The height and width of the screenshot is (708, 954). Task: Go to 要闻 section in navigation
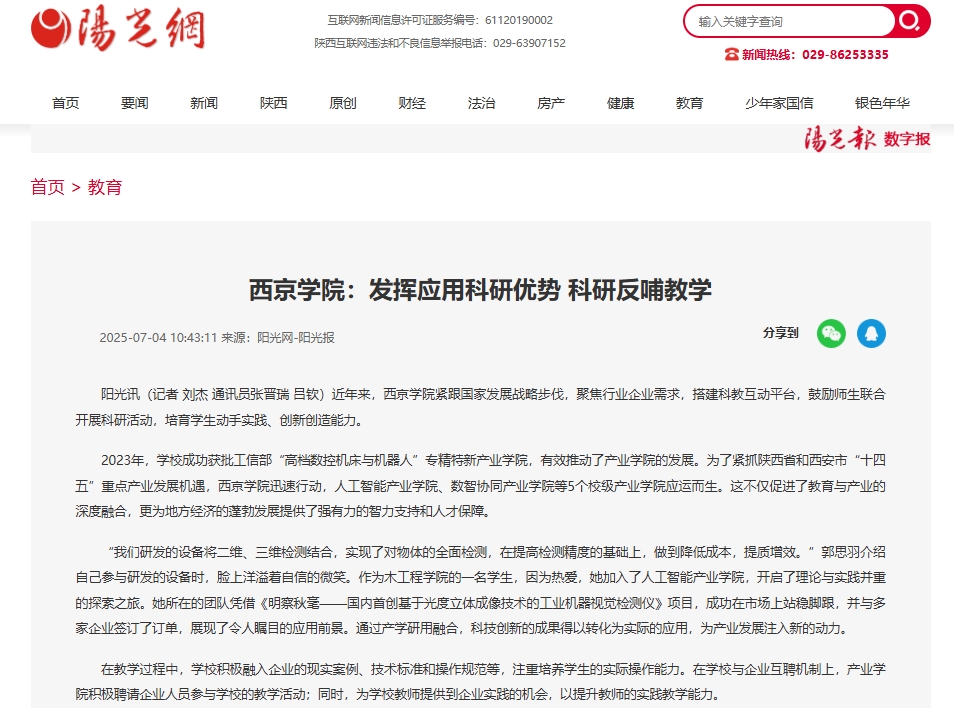pos(135,103)
